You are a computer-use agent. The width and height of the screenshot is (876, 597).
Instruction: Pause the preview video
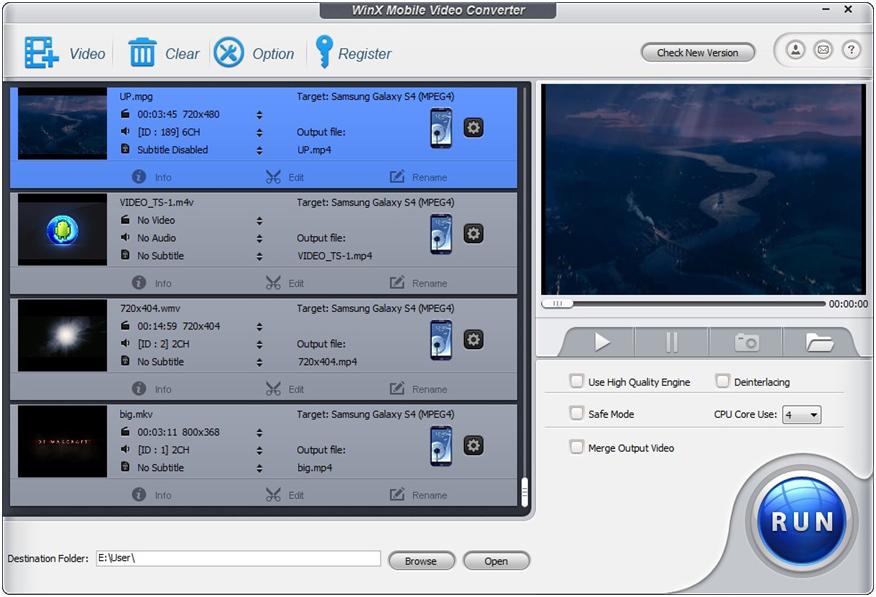pyautogui.click(x=672, y=341)
